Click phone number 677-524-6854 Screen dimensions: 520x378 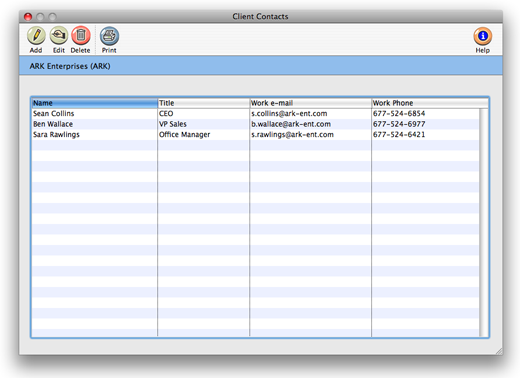tap(399, 114)
